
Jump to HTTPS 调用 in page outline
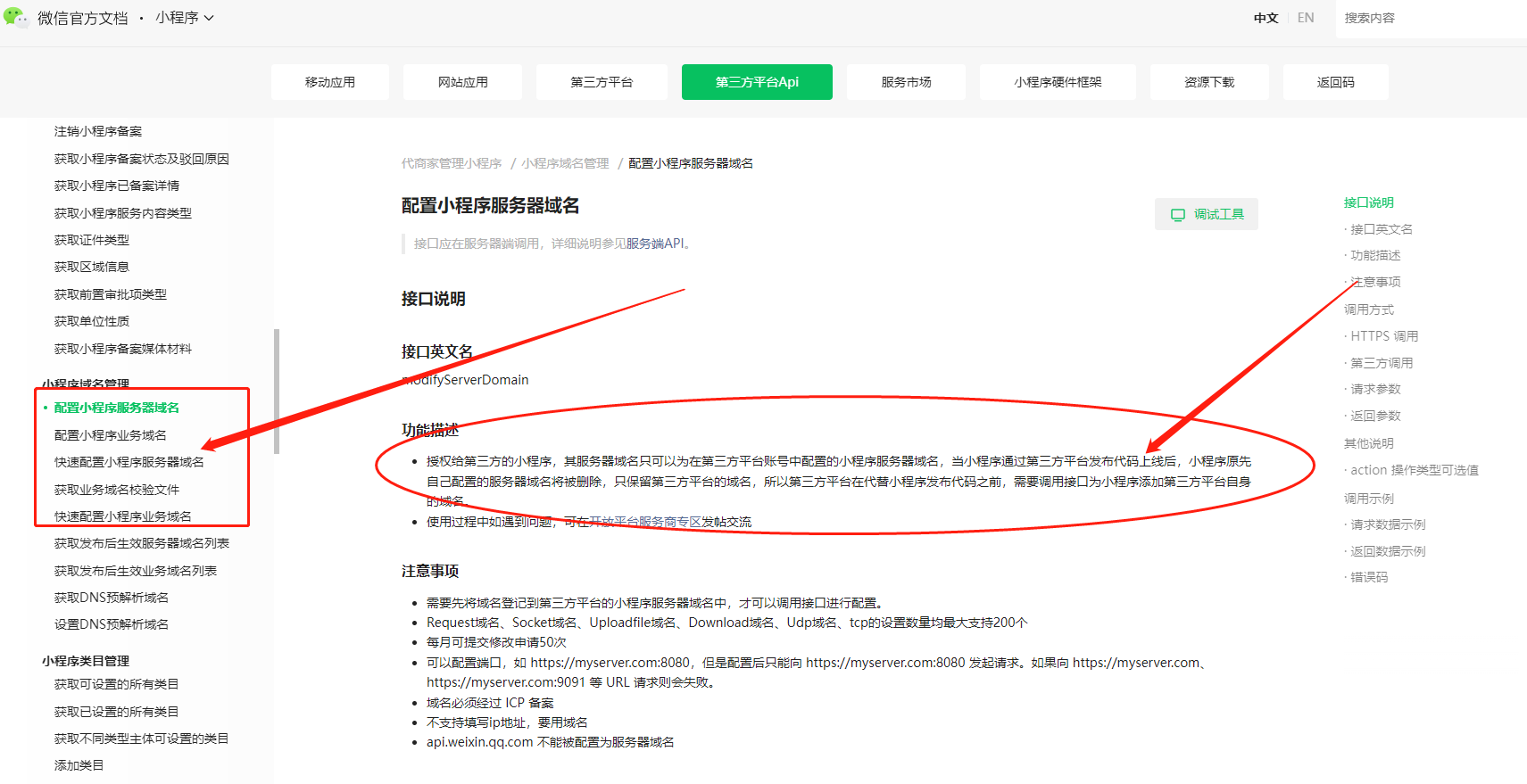click(1384, 336)
